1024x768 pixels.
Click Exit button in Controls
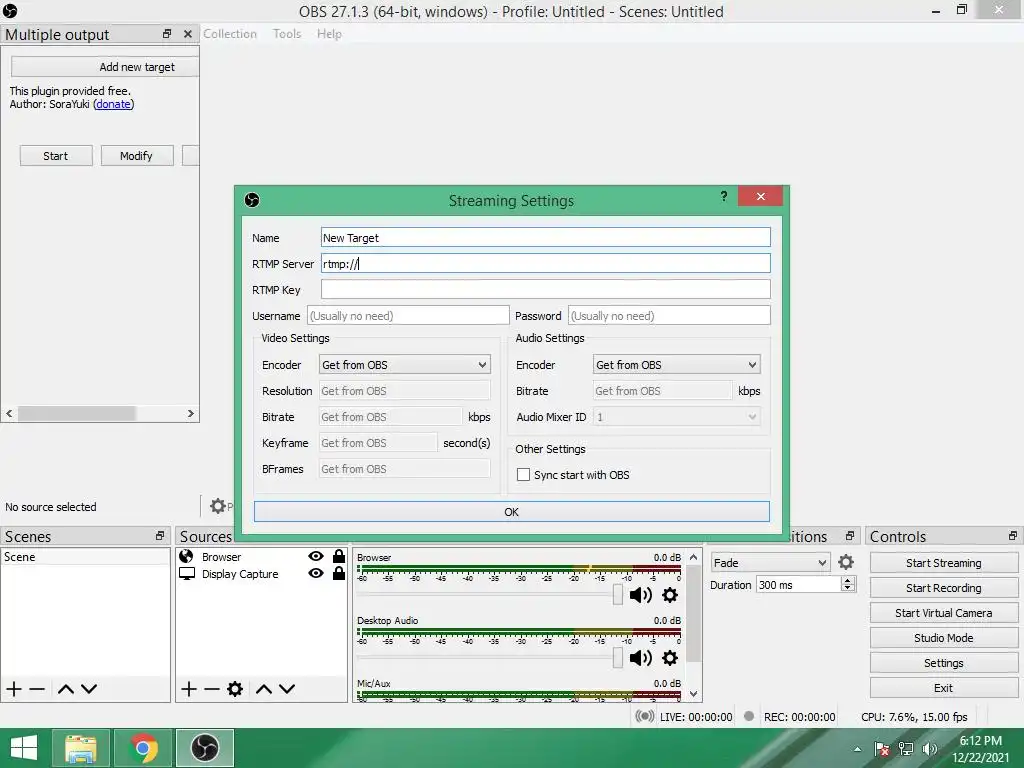[944, 688]
